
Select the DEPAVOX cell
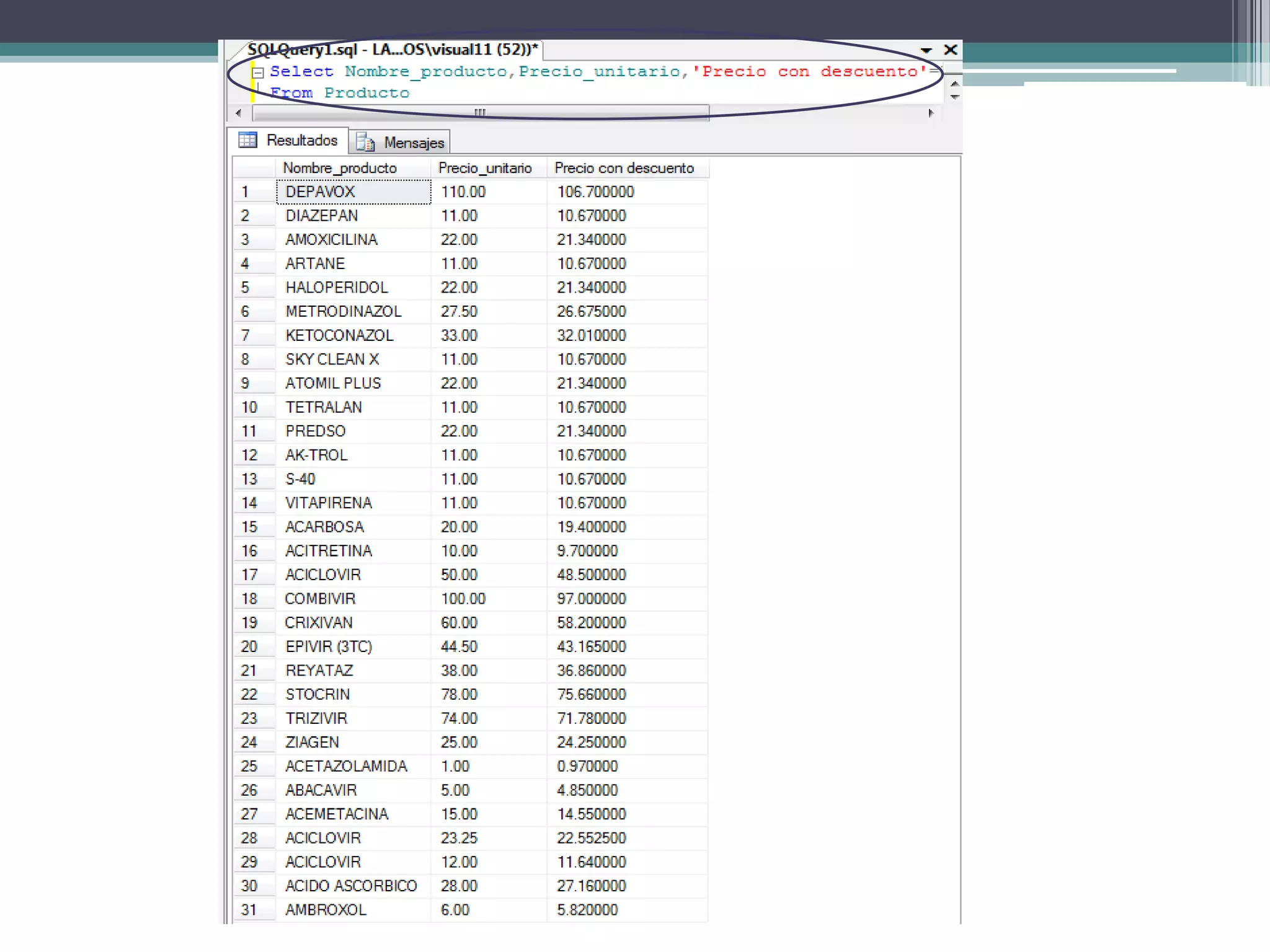[353, 192]
